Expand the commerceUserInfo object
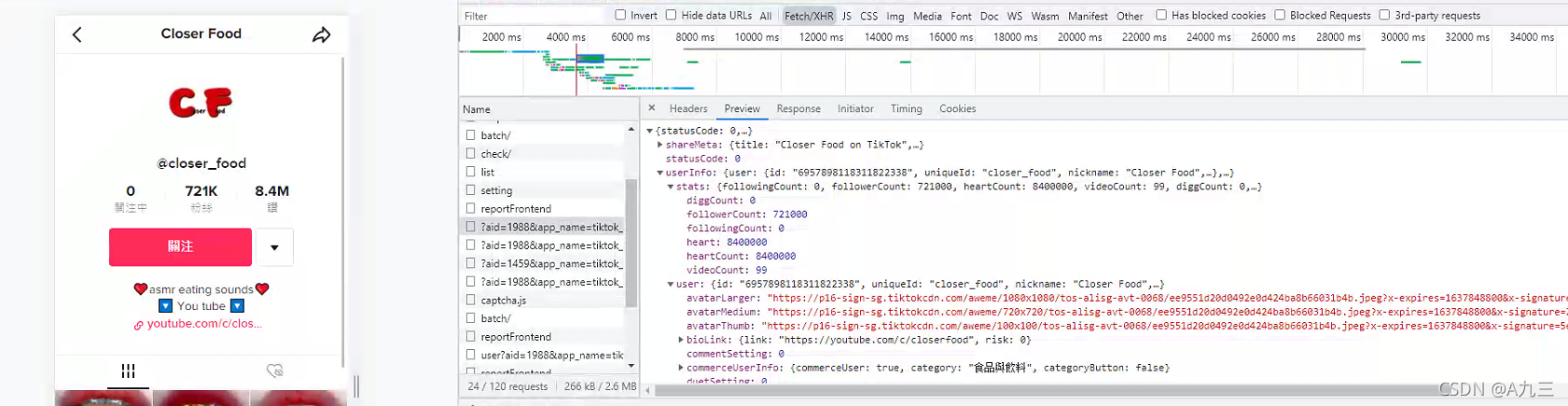1568x406 pixels. [681, 368]
